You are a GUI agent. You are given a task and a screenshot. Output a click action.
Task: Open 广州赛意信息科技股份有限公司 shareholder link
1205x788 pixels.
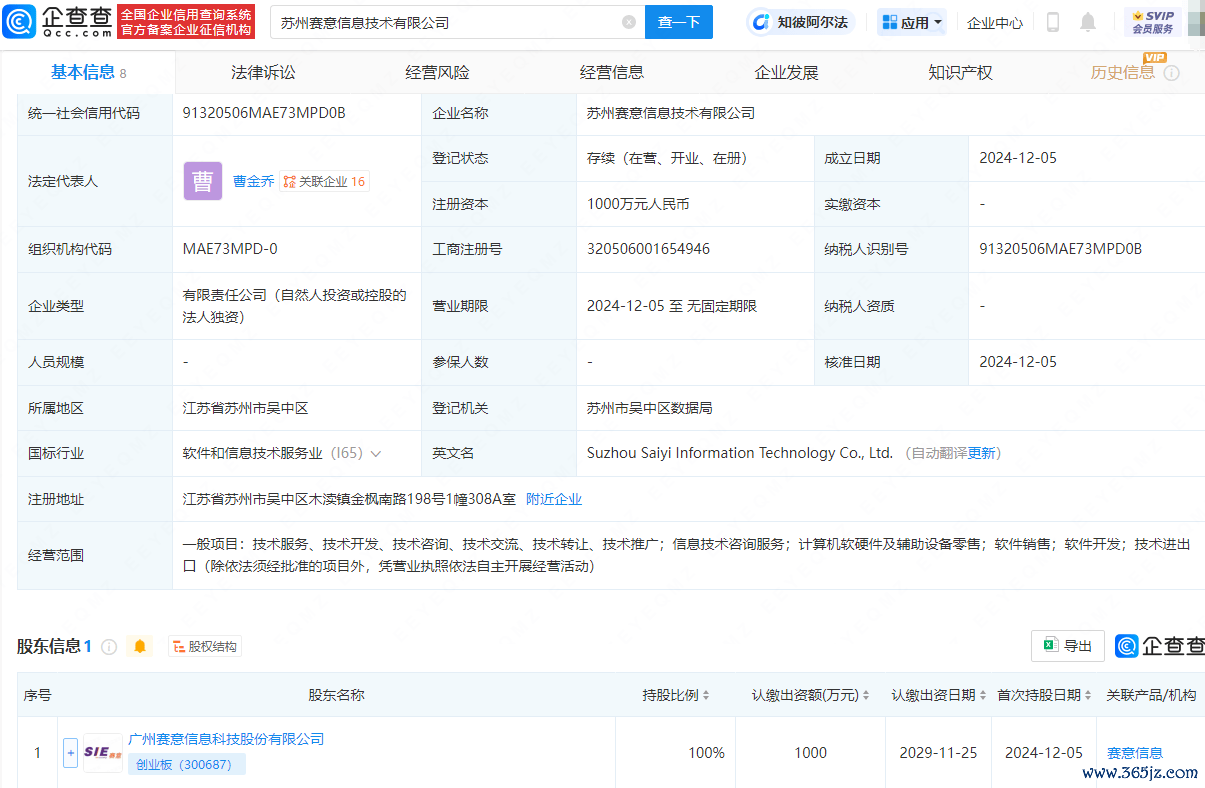click(226, 739)
